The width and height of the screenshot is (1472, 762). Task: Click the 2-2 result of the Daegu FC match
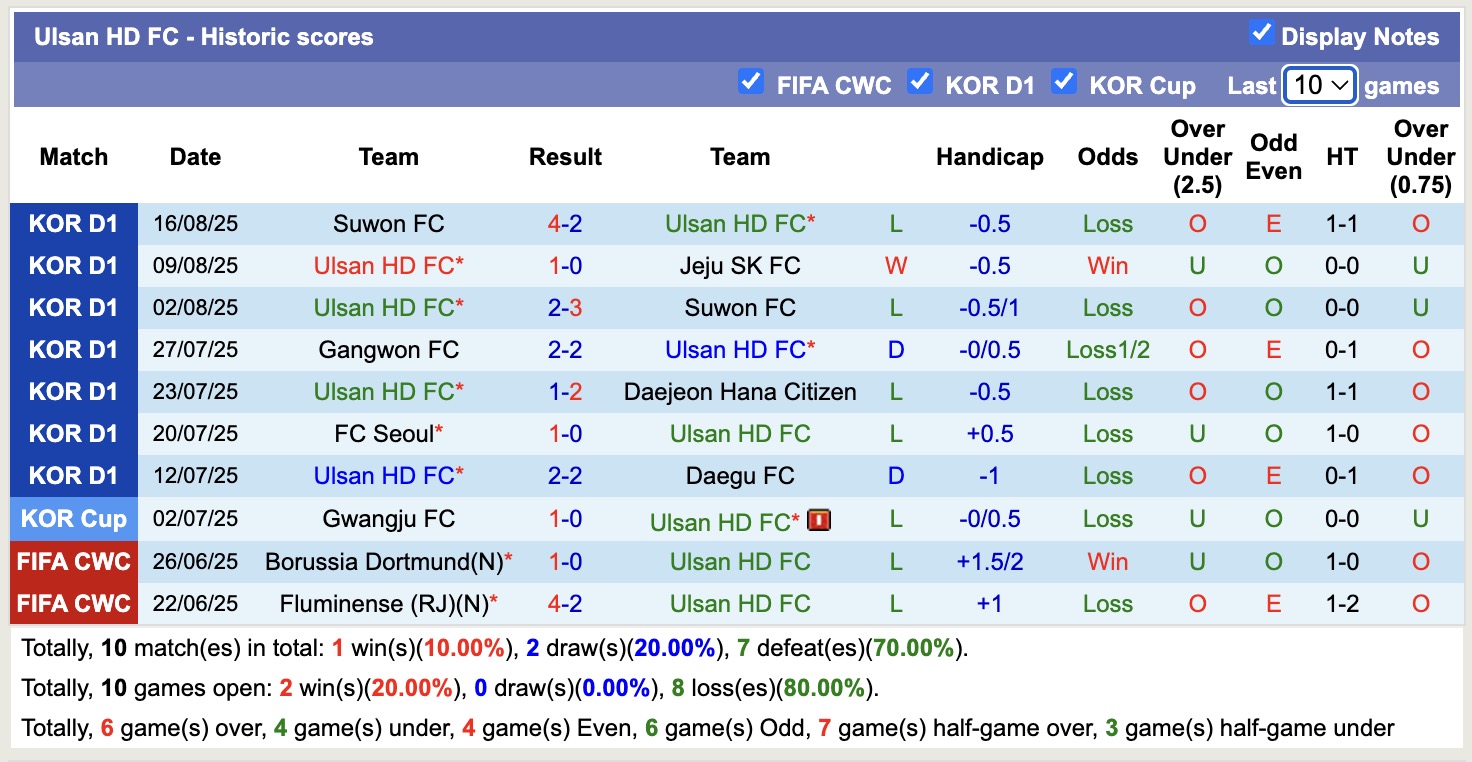coord(565,476)
